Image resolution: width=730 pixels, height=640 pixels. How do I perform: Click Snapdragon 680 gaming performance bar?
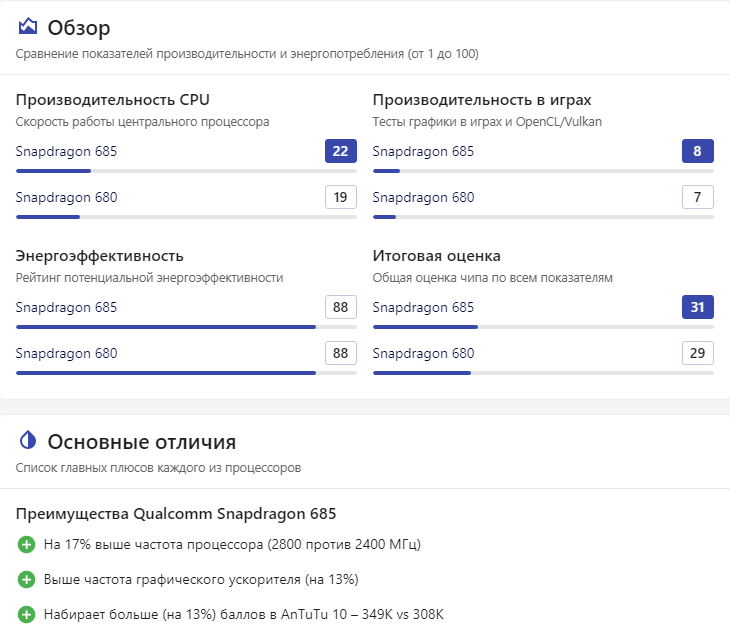[543, 217]
